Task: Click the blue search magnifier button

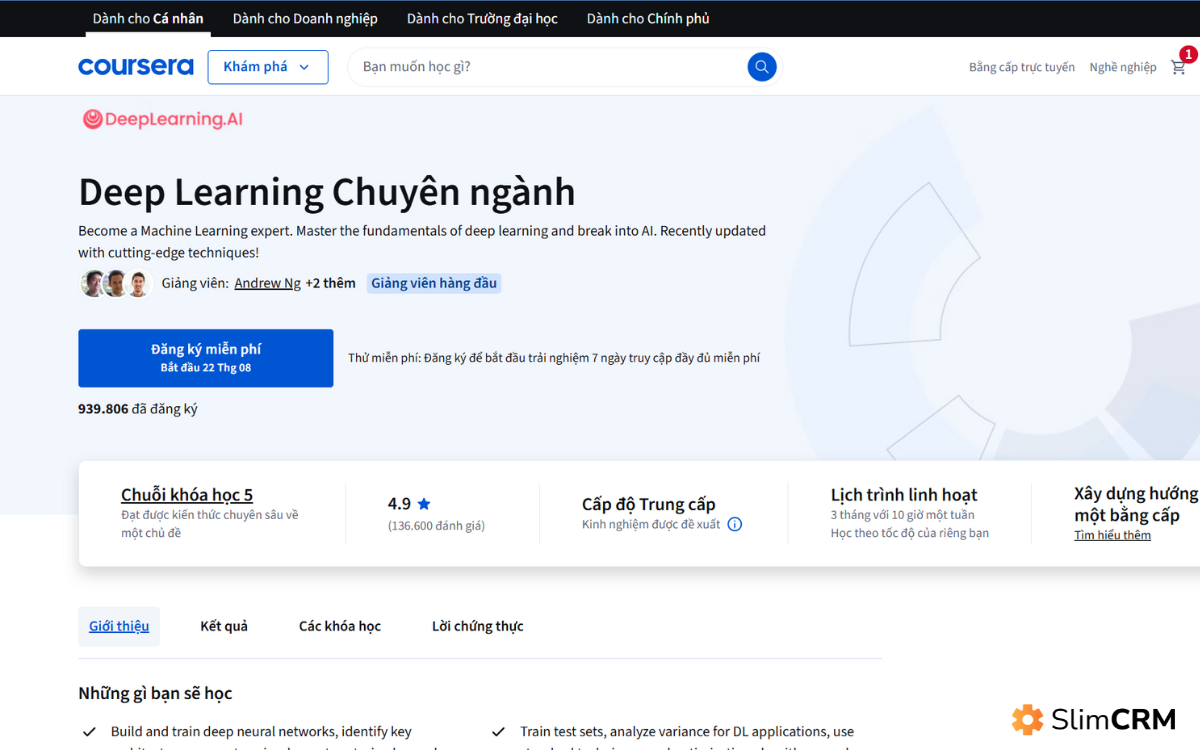Action: (x=762, y=67)
